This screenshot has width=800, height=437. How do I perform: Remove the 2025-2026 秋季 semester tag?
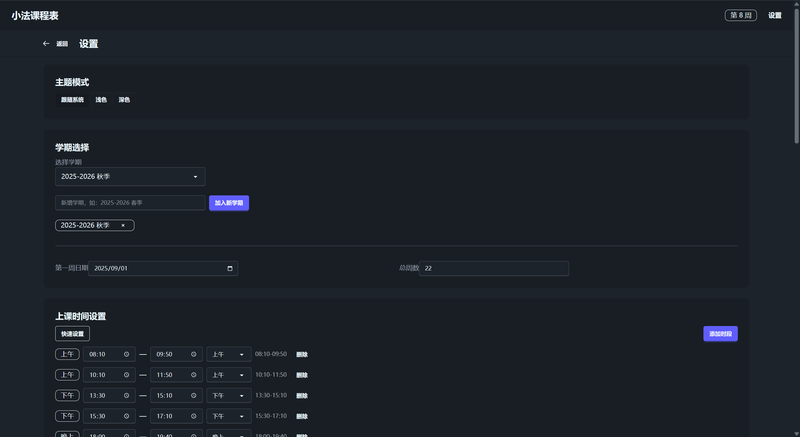(123, 225)
